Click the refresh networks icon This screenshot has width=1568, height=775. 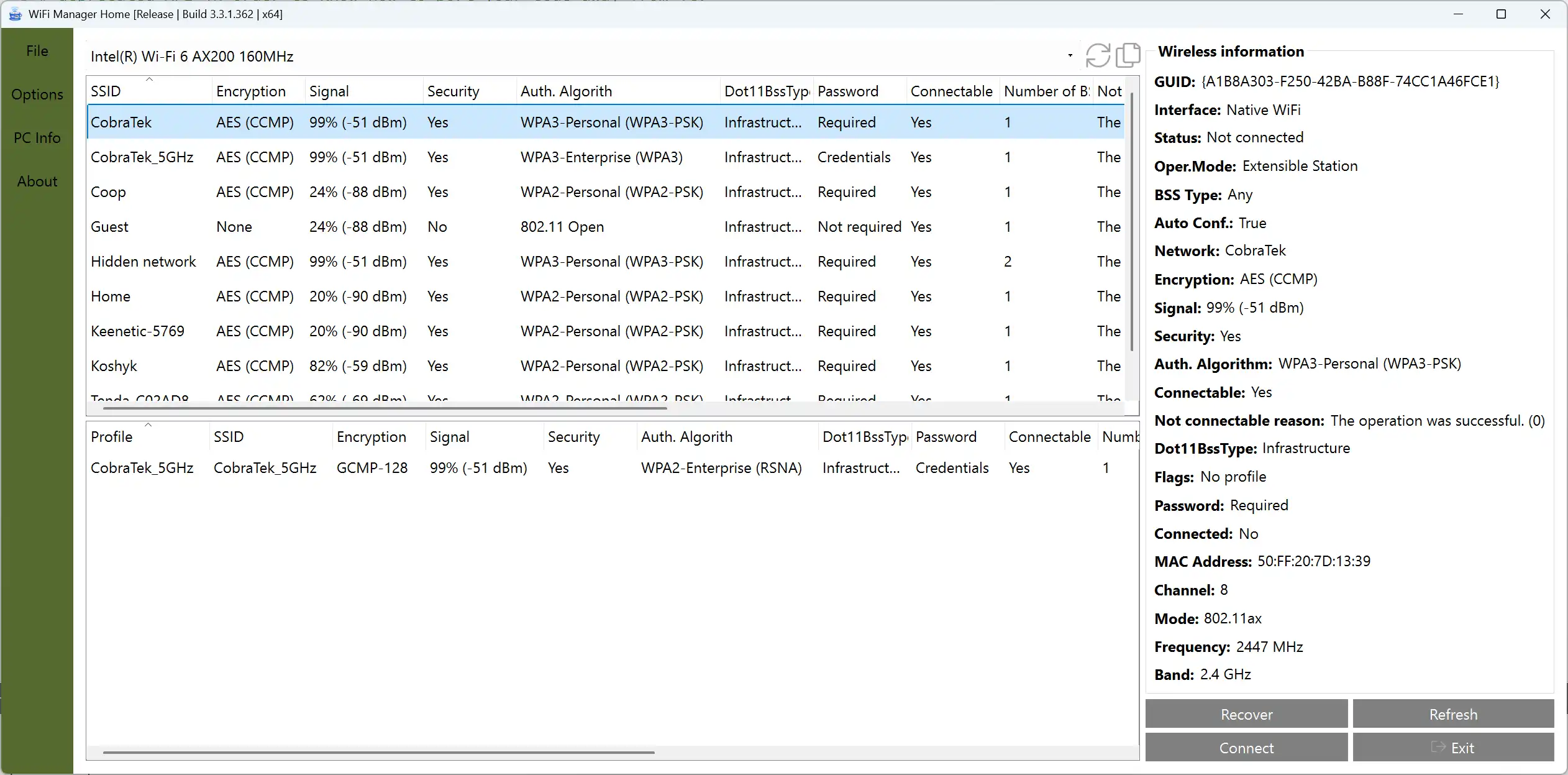(x=1098, y=55)
